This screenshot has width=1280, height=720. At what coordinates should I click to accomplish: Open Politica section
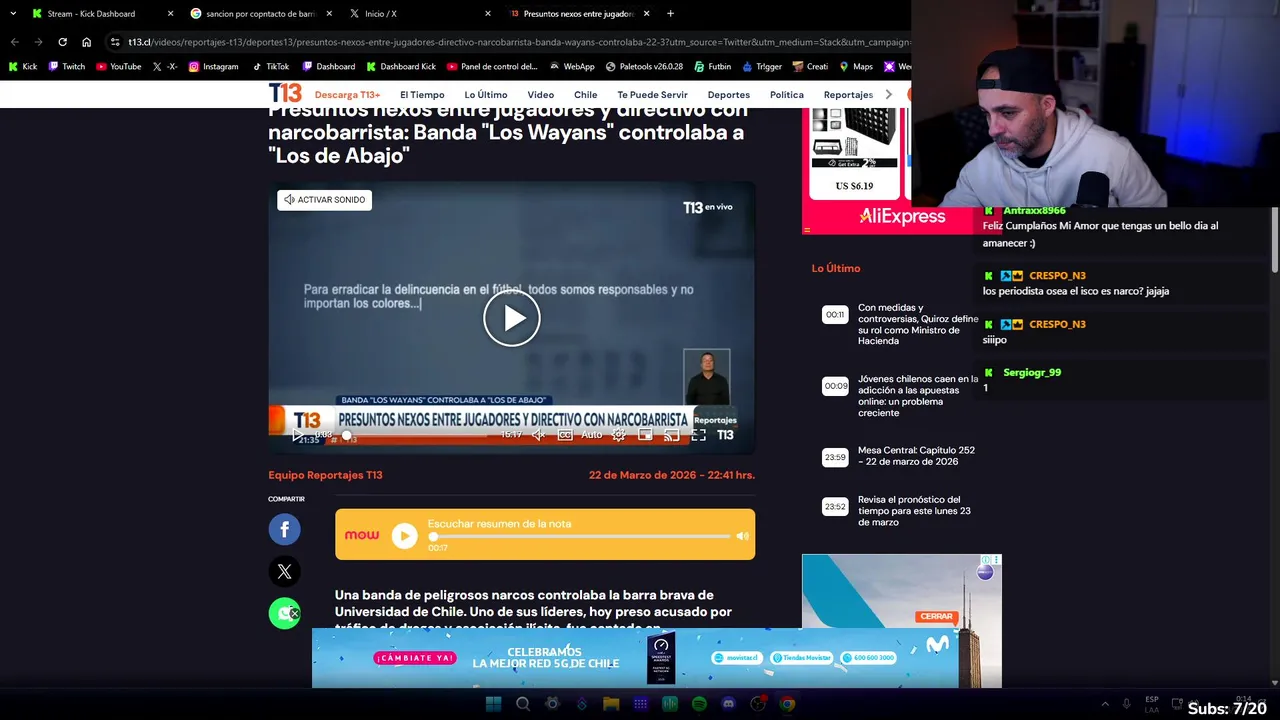click(787, 95)
